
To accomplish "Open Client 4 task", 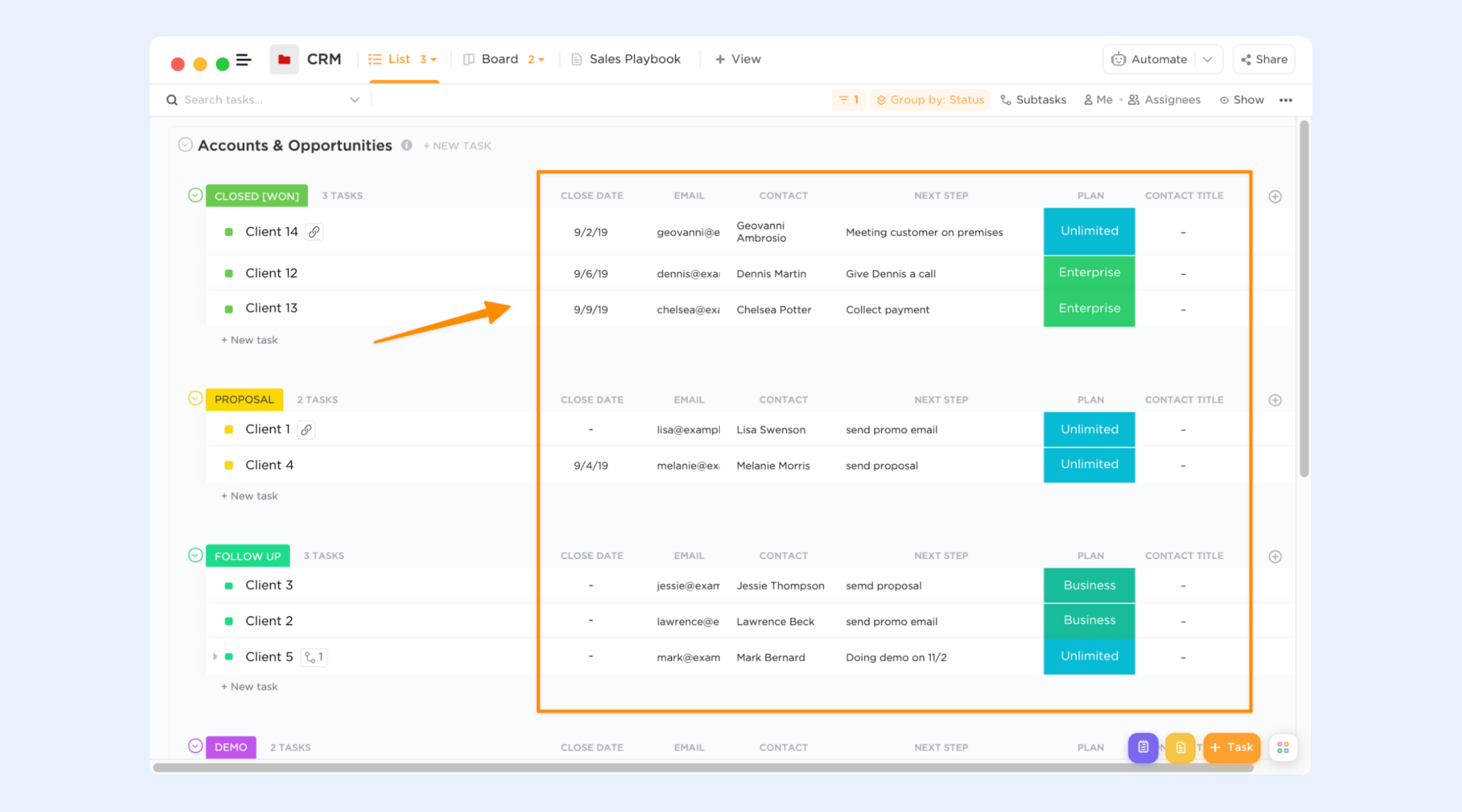I will [269, 466].
